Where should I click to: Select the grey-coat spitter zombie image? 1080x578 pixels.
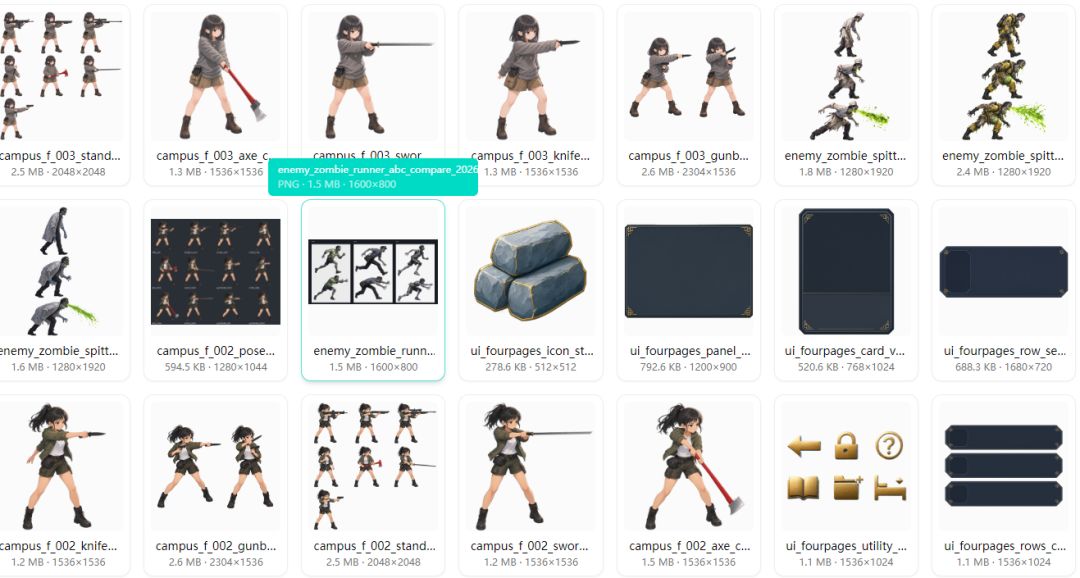pyautogui.click(x=61, y=271)
